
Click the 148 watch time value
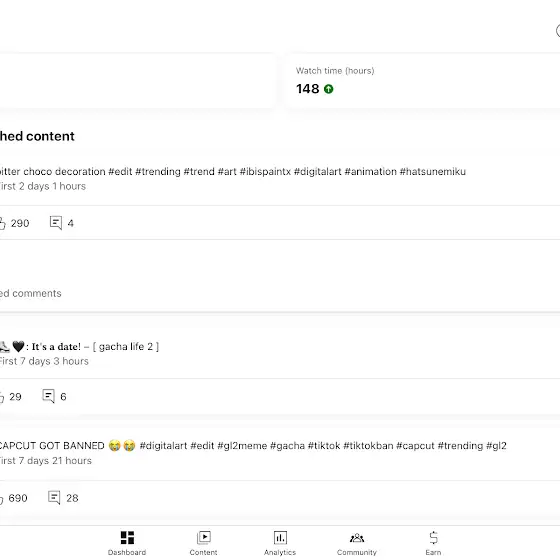click(308, 89)
